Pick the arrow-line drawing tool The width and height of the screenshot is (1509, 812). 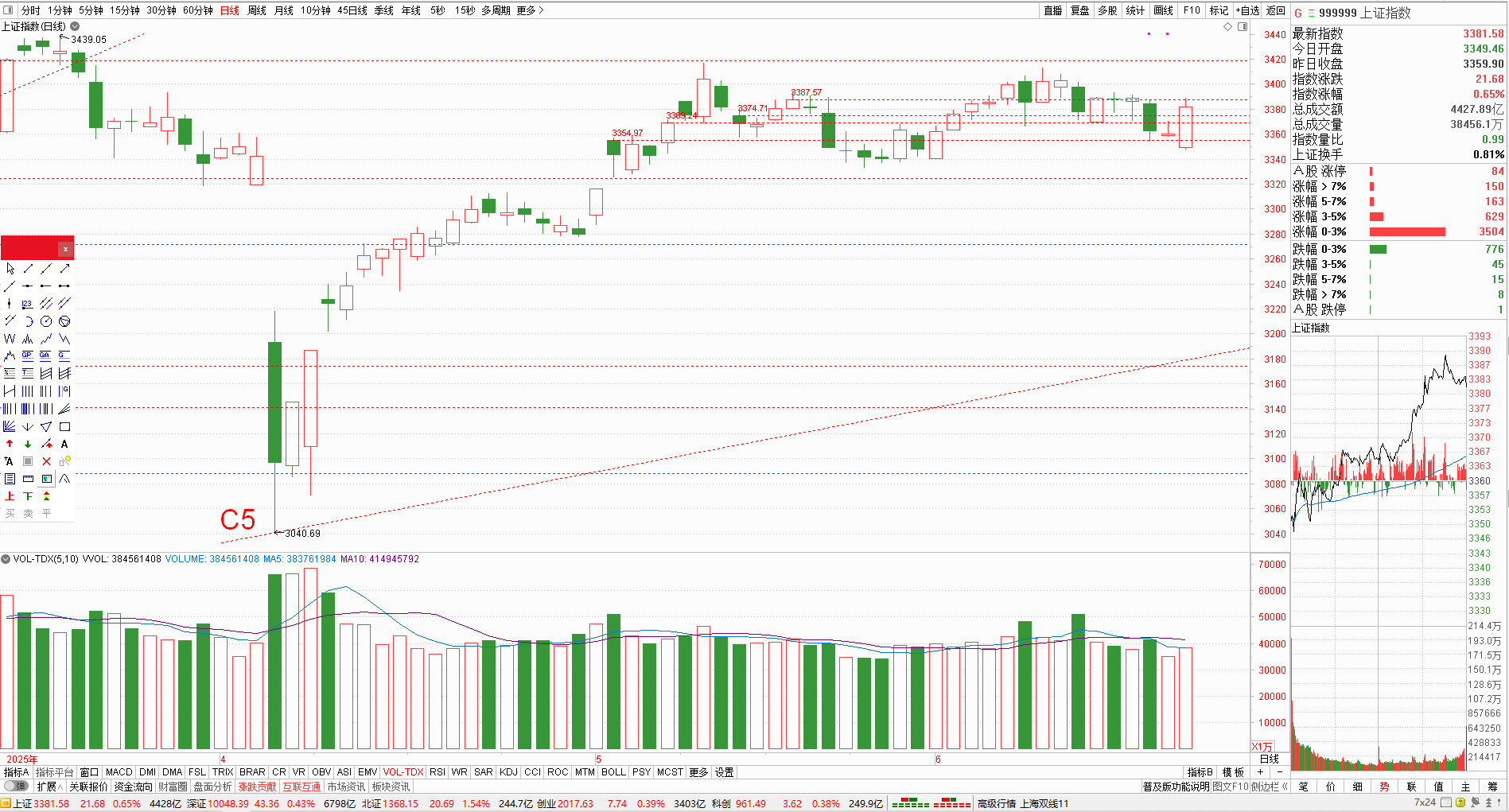(64, 269)
